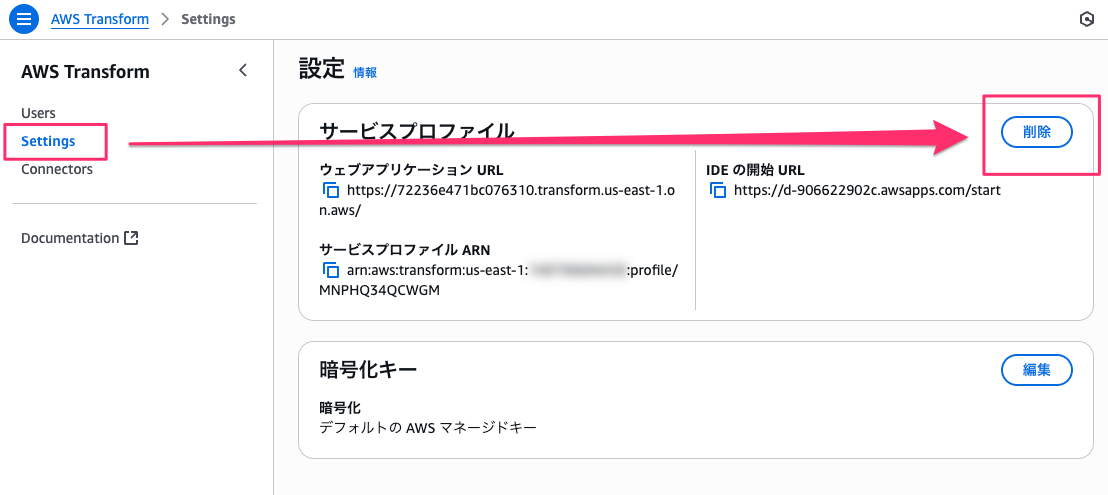Click the external link icon beside Documentation
Viewport: 1108px width, 495px height.
click(131, 238)
